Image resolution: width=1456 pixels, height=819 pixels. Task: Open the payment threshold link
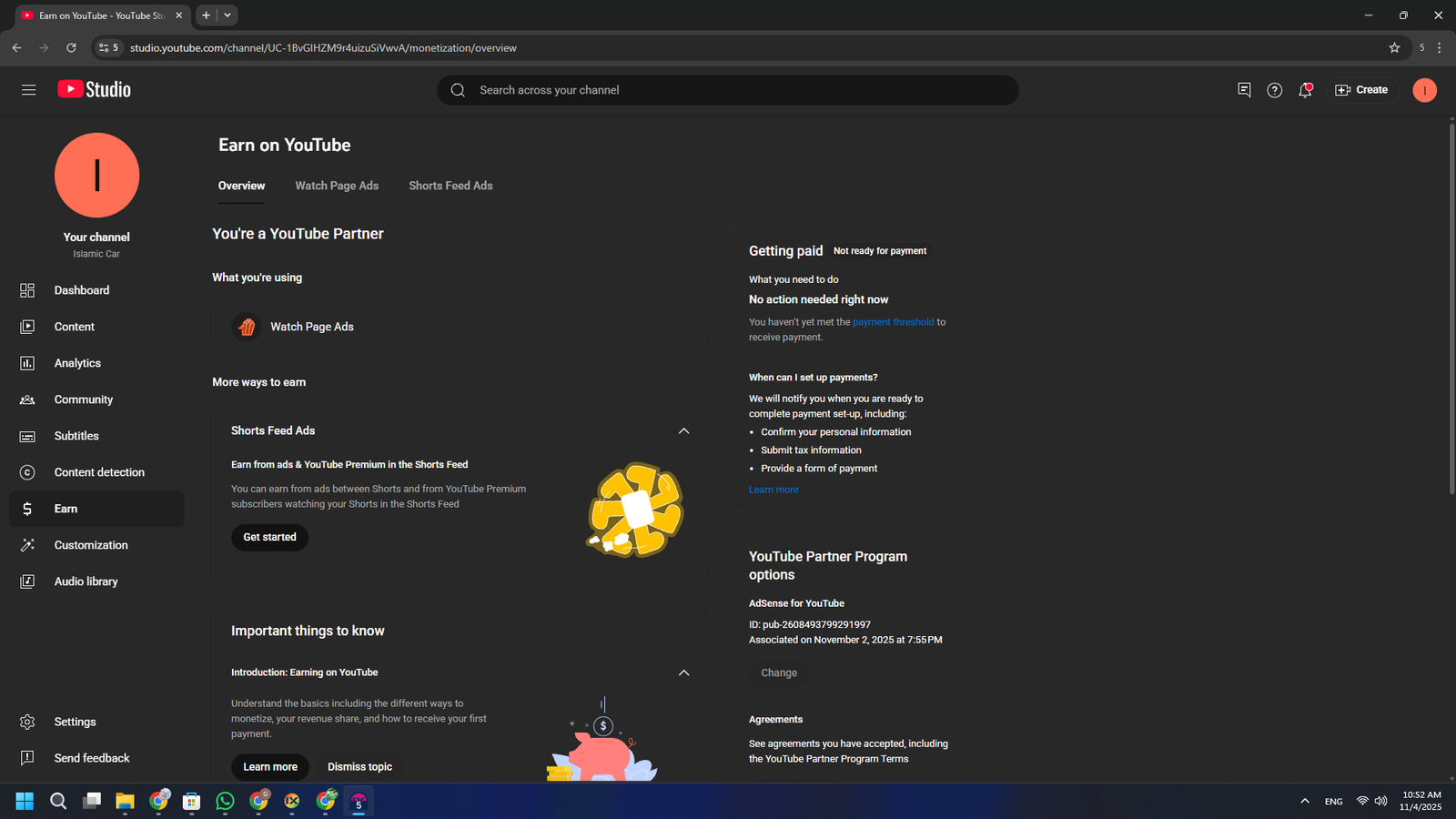coord(893,322)
